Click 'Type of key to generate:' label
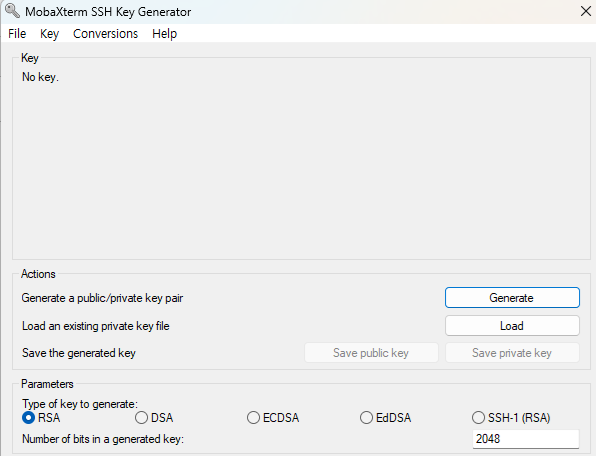 pos(80,404)
